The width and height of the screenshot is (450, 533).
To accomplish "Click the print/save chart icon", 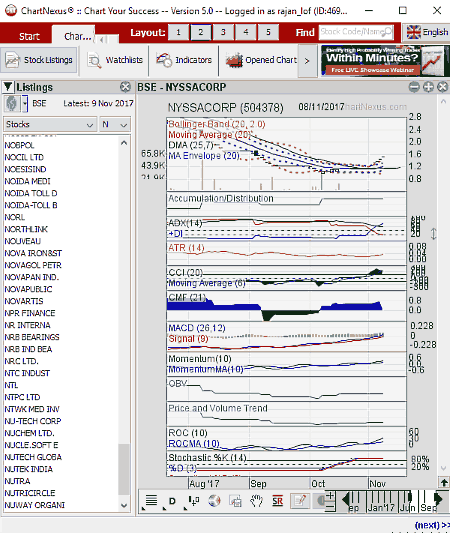I will point(236,501).
